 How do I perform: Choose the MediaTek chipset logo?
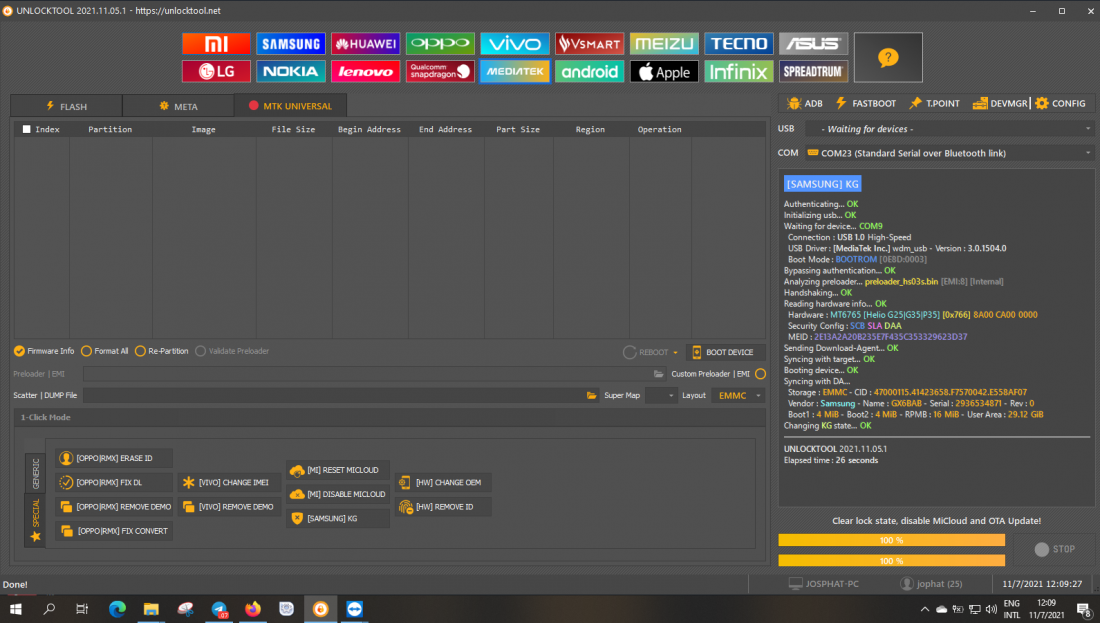(515, 72)
